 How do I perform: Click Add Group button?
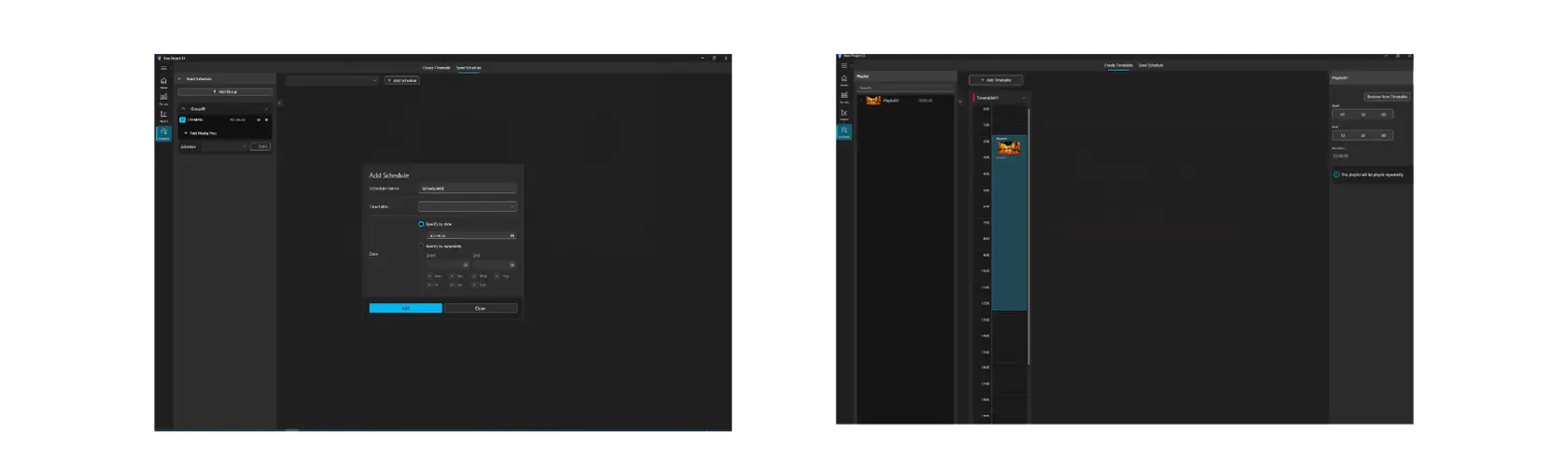pyautogui.click(x=225, y=91)
